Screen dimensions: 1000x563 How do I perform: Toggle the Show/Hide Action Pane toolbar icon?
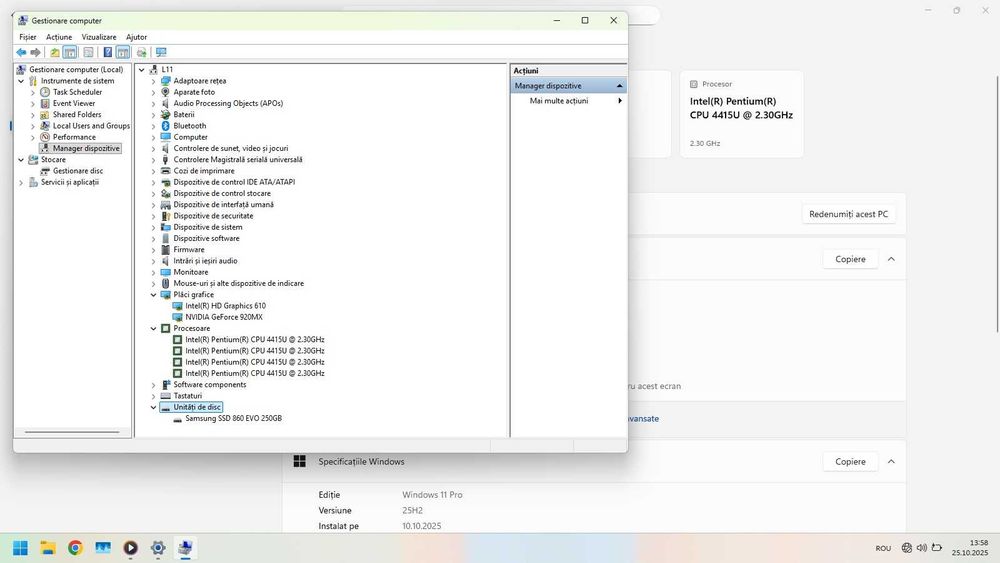123,52
